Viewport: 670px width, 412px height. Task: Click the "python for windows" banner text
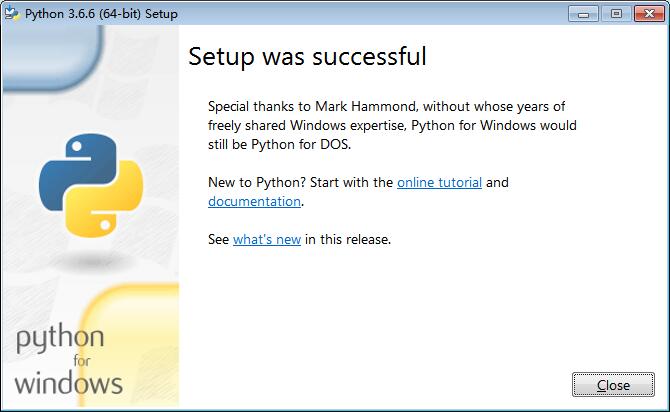click(x=68, y=359)
